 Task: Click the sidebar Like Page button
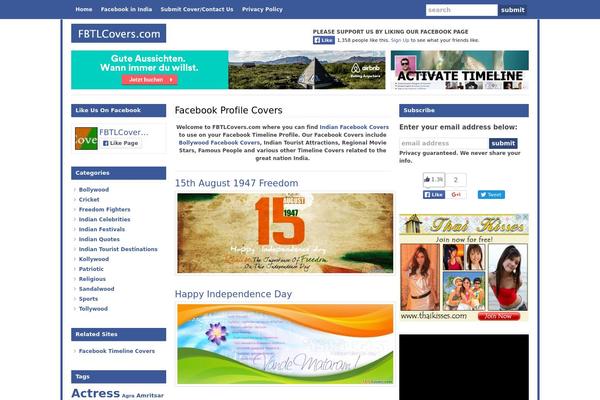click(121, 143)
